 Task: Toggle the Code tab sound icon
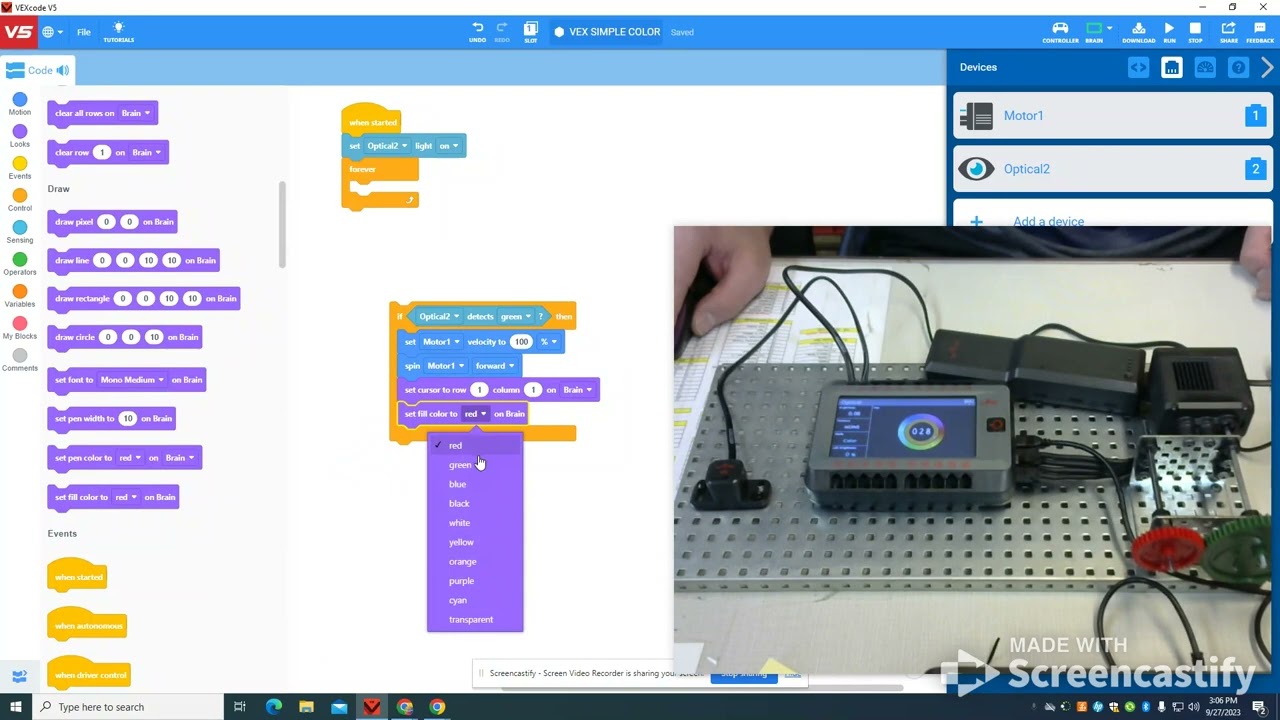tap(63, 70)
